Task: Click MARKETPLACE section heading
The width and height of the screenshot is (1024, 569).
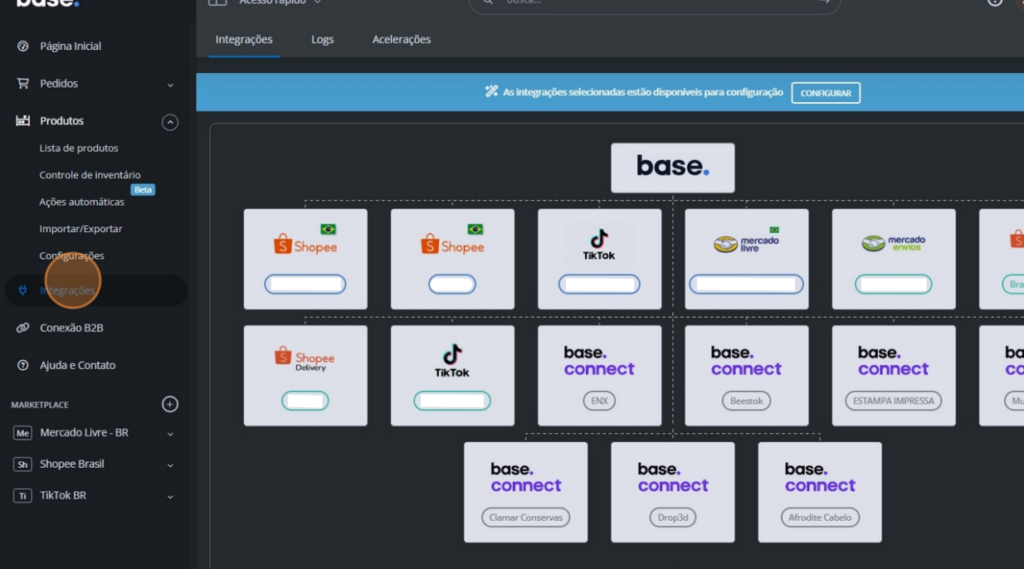Action: [x=40, y=405]
